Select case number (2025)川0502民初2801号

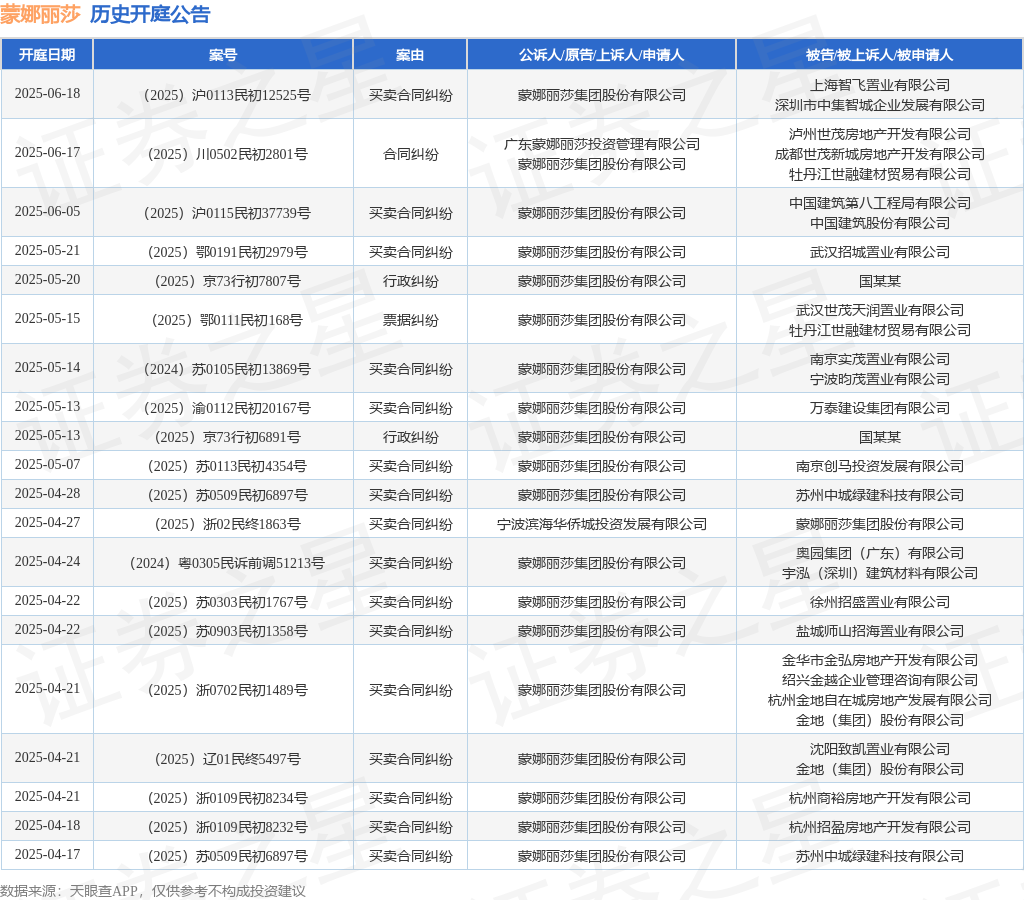click(x=227, y=154)
